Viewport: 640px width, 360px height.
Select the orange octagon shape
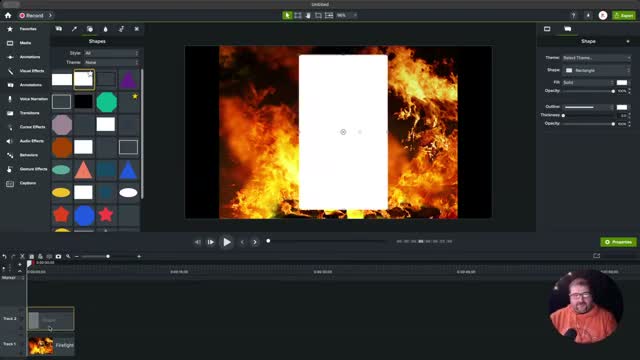tap(62, 147)
